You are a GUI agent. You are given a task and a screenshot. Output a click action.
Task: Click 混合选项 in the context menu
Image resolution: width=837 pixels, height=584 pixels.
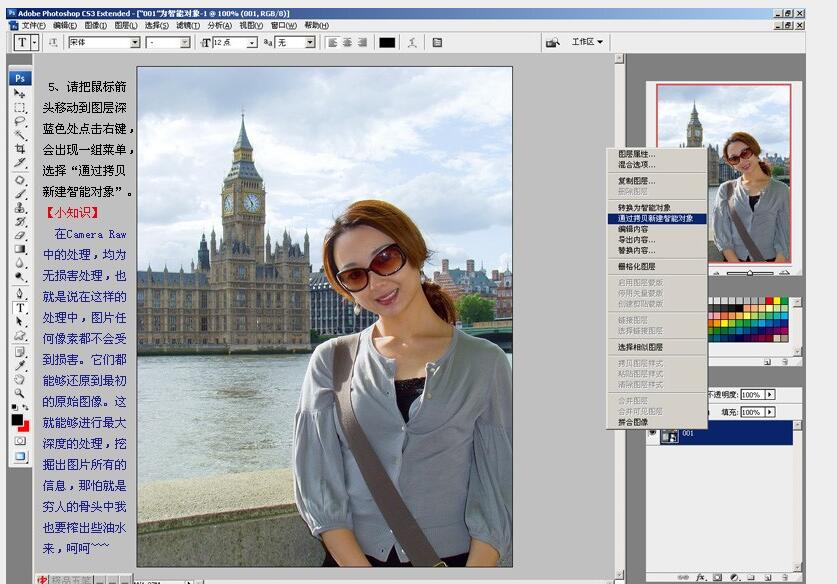click(655, 167)
